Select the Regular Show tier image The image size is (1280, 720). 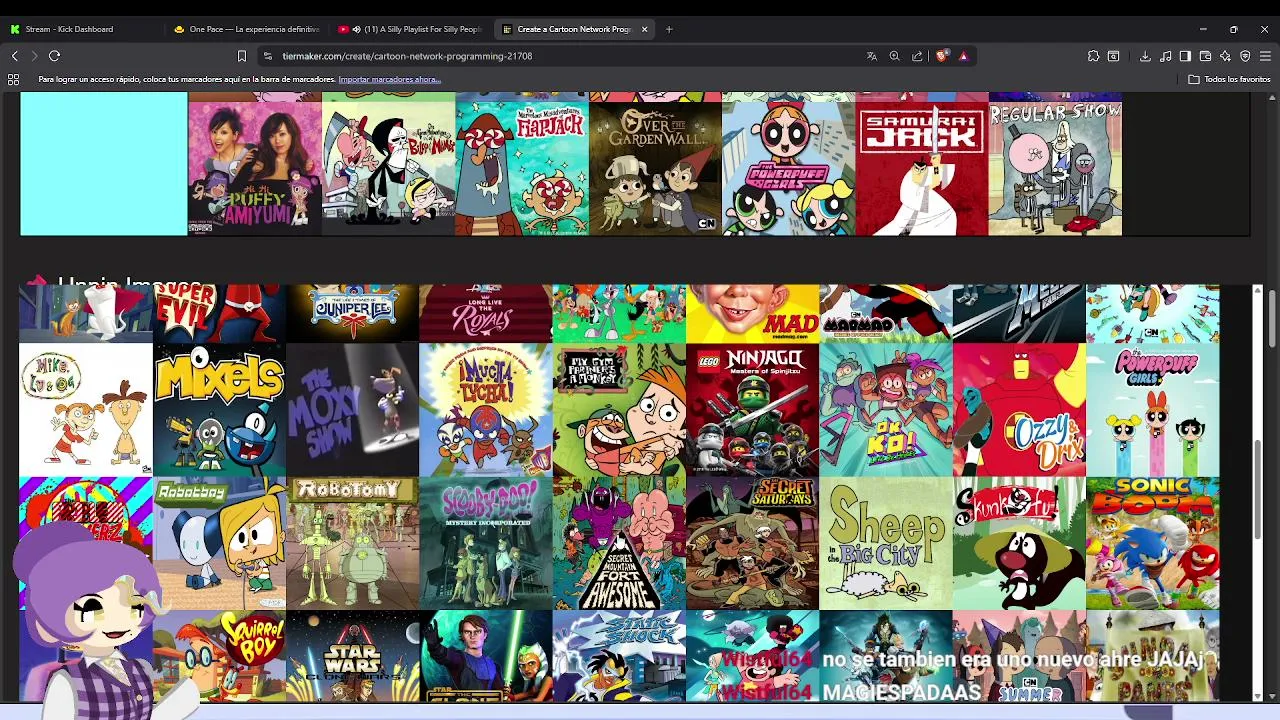click(1055, 169)
